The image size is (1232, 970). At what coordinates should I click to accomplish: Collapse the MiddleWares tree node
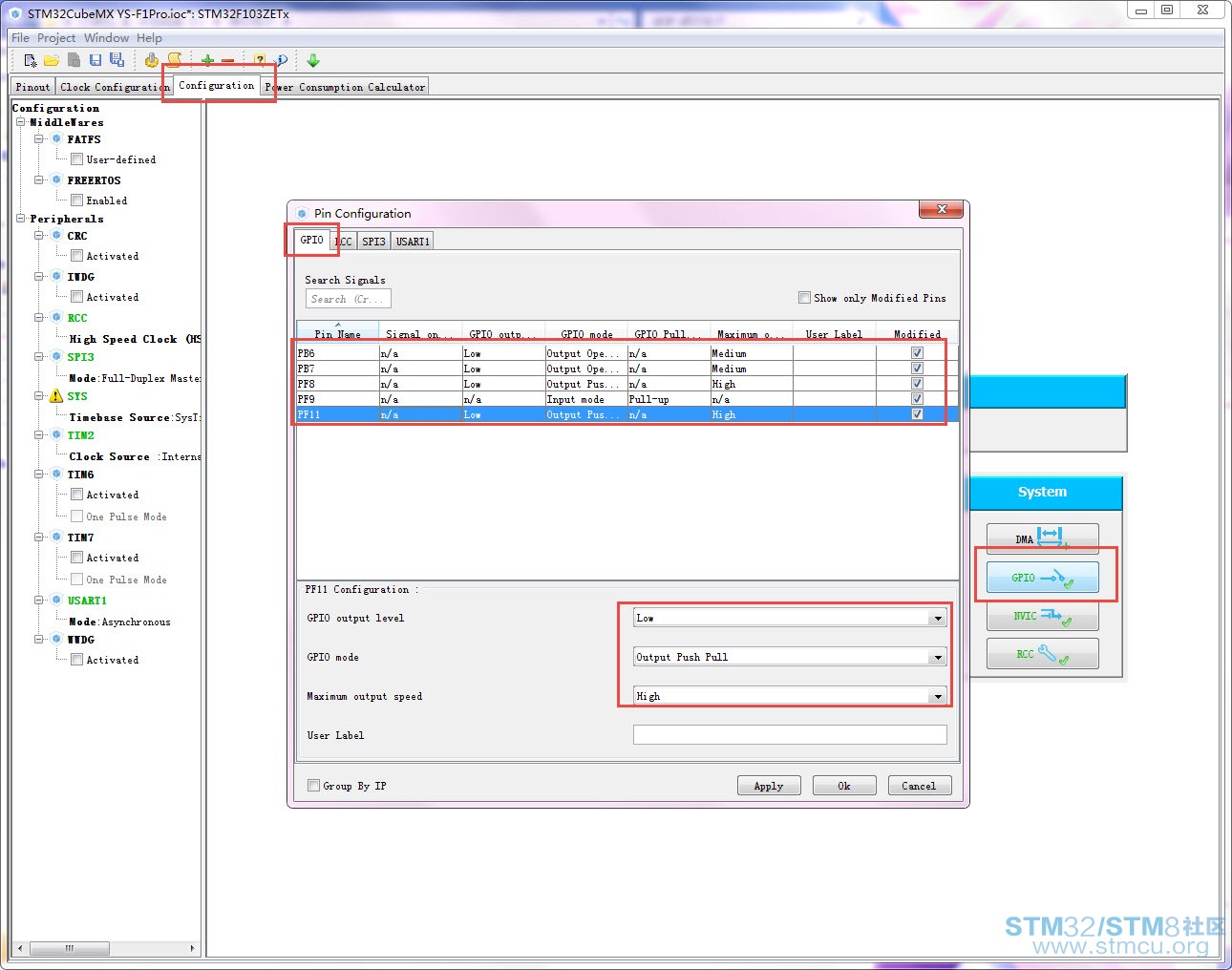21,122
